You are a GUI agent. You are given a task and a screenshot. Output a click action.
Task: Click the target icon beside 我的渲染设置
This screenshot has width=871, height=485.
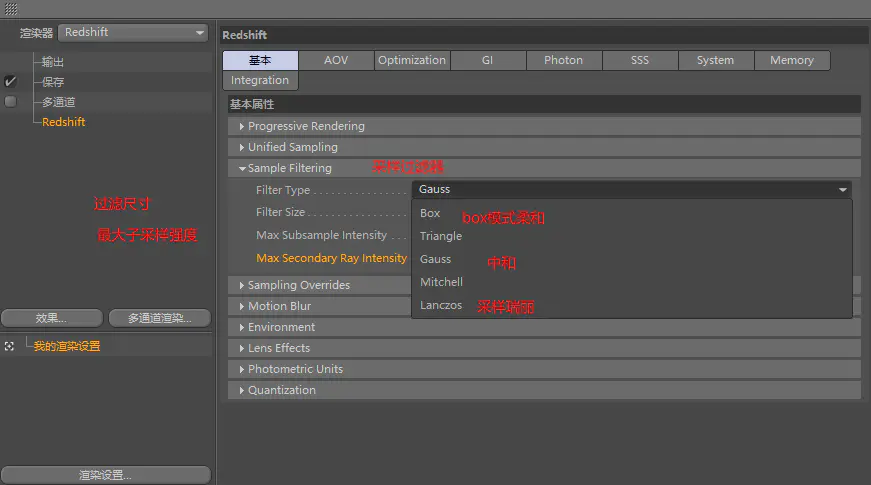[9, 346]
